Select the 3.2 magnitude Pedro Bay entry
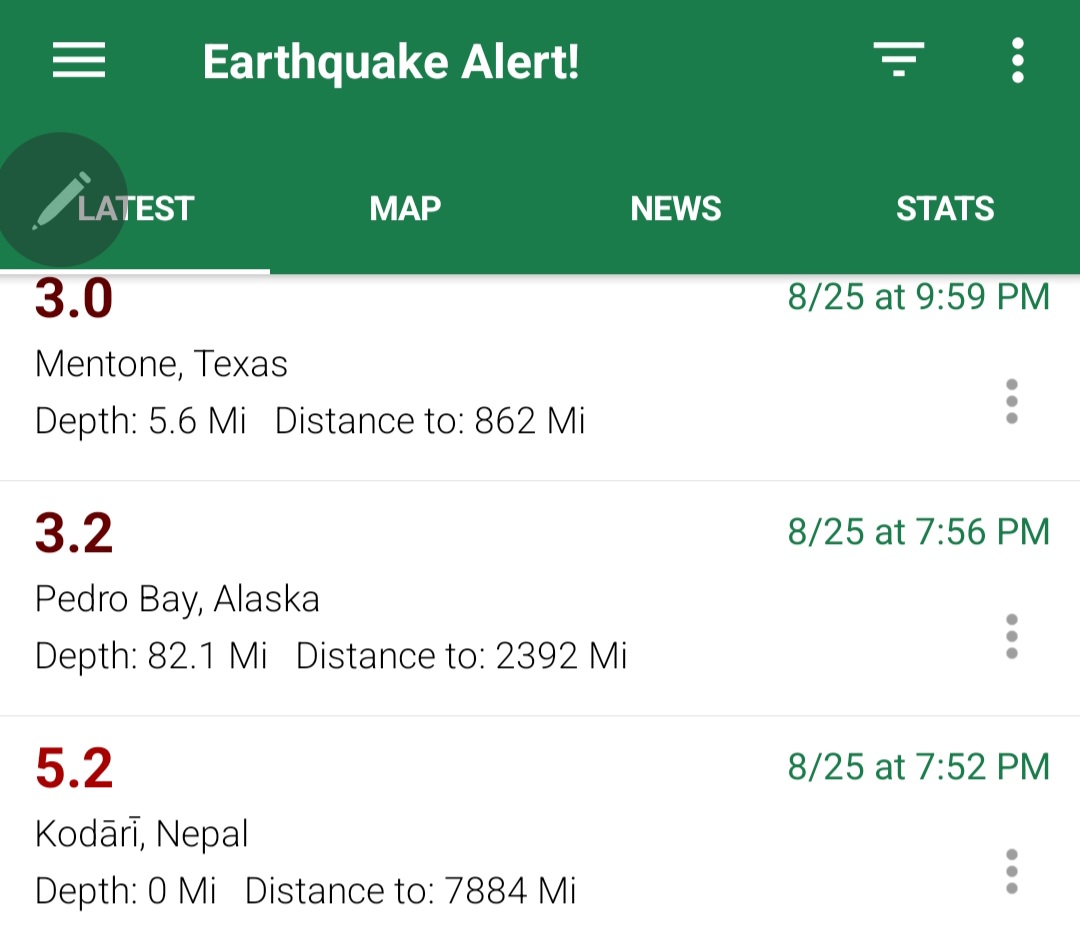This screenshot has width=1080, height=949. [540, 598]
